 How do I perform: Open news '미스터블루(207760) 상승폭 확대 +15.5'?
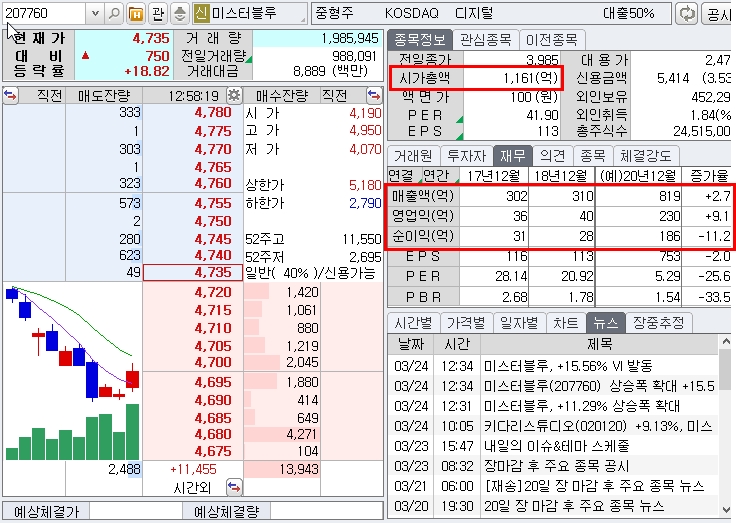click(x=599, y=386)
